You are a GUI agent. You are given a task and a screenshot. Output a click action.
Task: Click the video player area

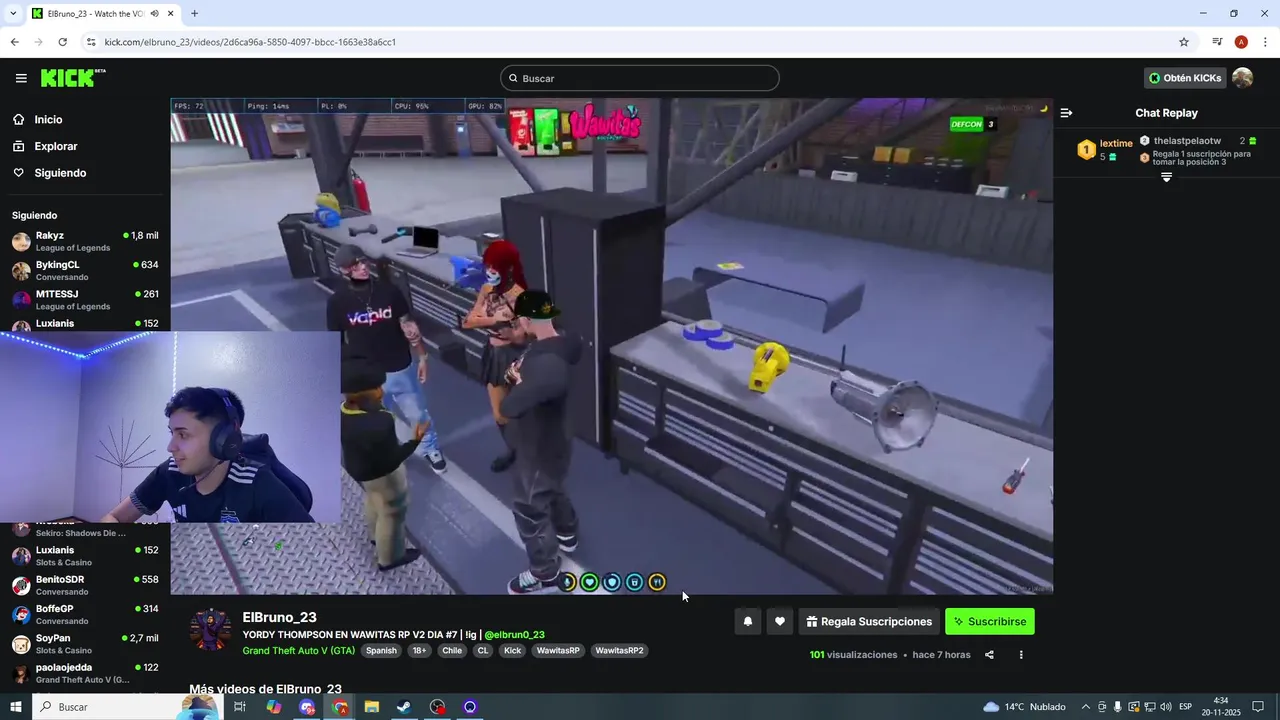[611, 346]
